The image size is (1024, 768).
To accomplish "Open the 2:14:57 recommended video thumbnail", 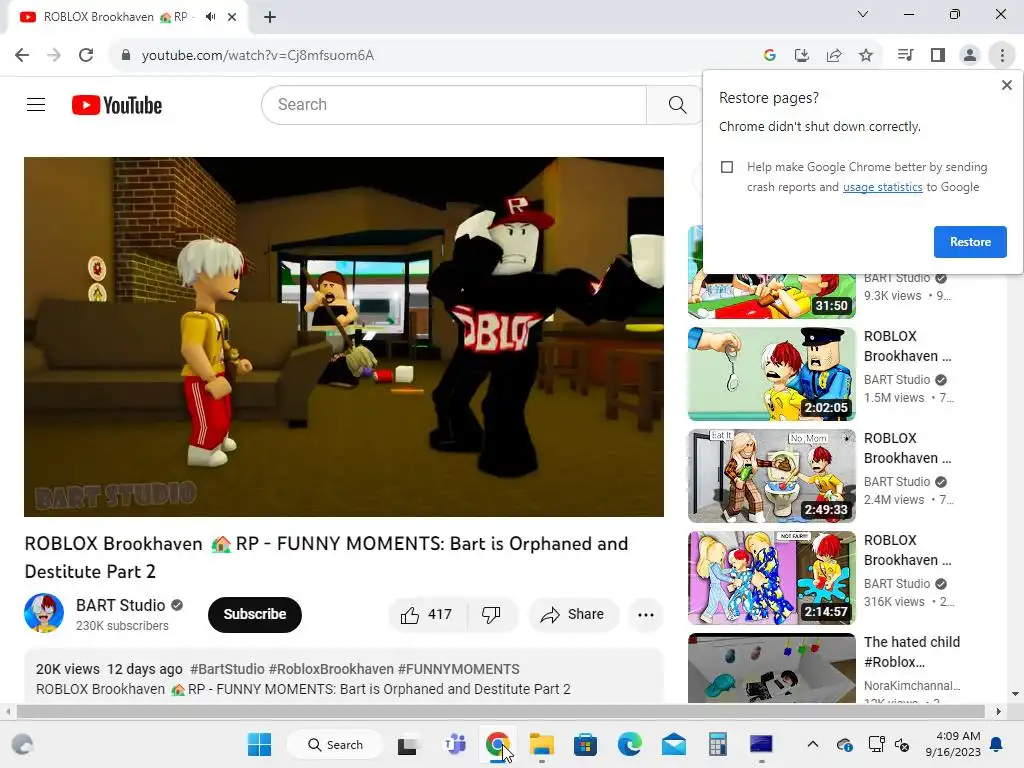I will 771,577.
